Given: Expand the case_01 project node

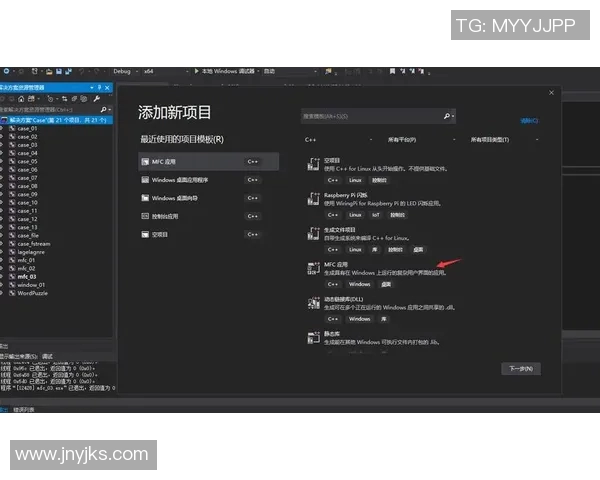Looking at the screenshot, I should coord(2,128).
